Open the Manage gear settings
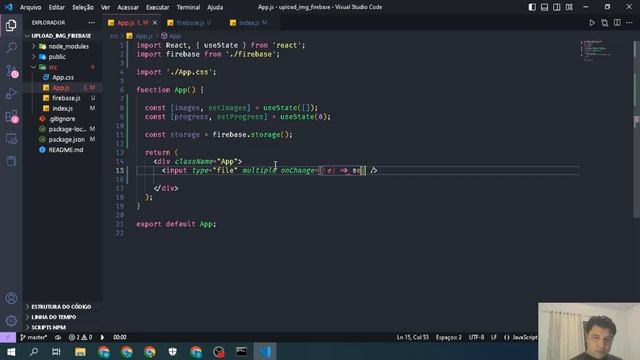The width and height of the screenshot is (640, 360). pyautogui.click(x=11, y=320)
